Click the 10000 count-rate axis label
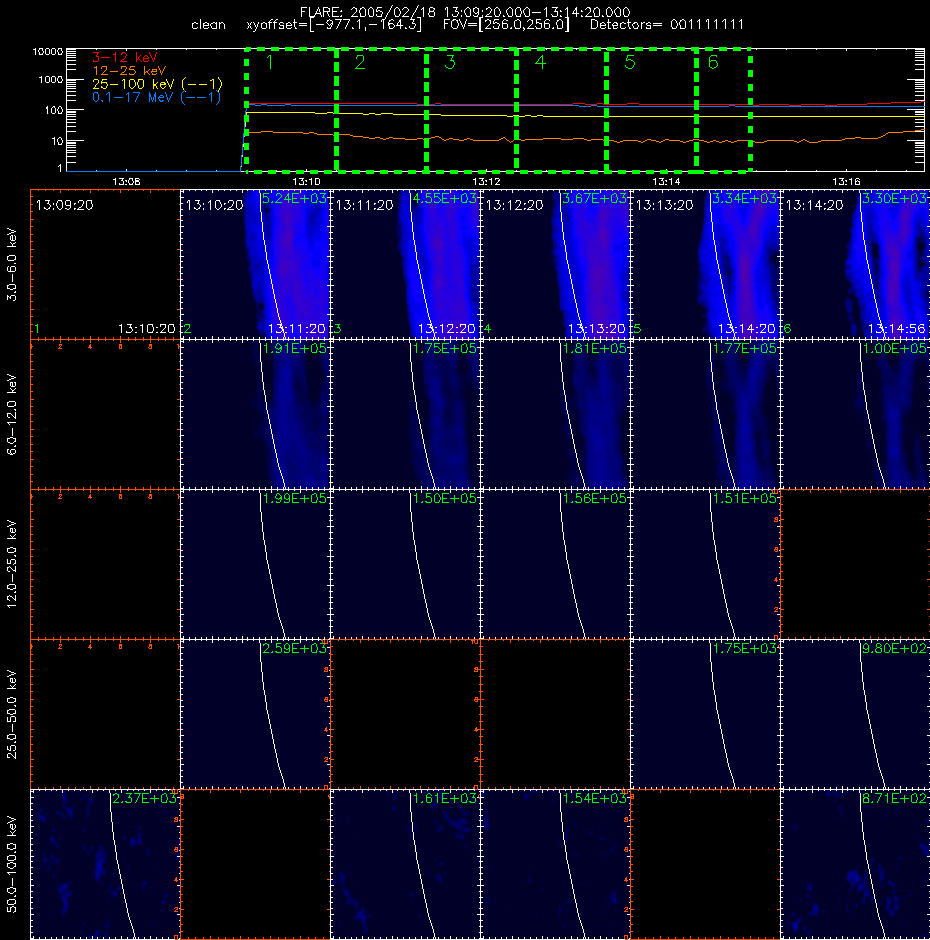The height and width of the screenshot is (940, 930). [47, 52]
